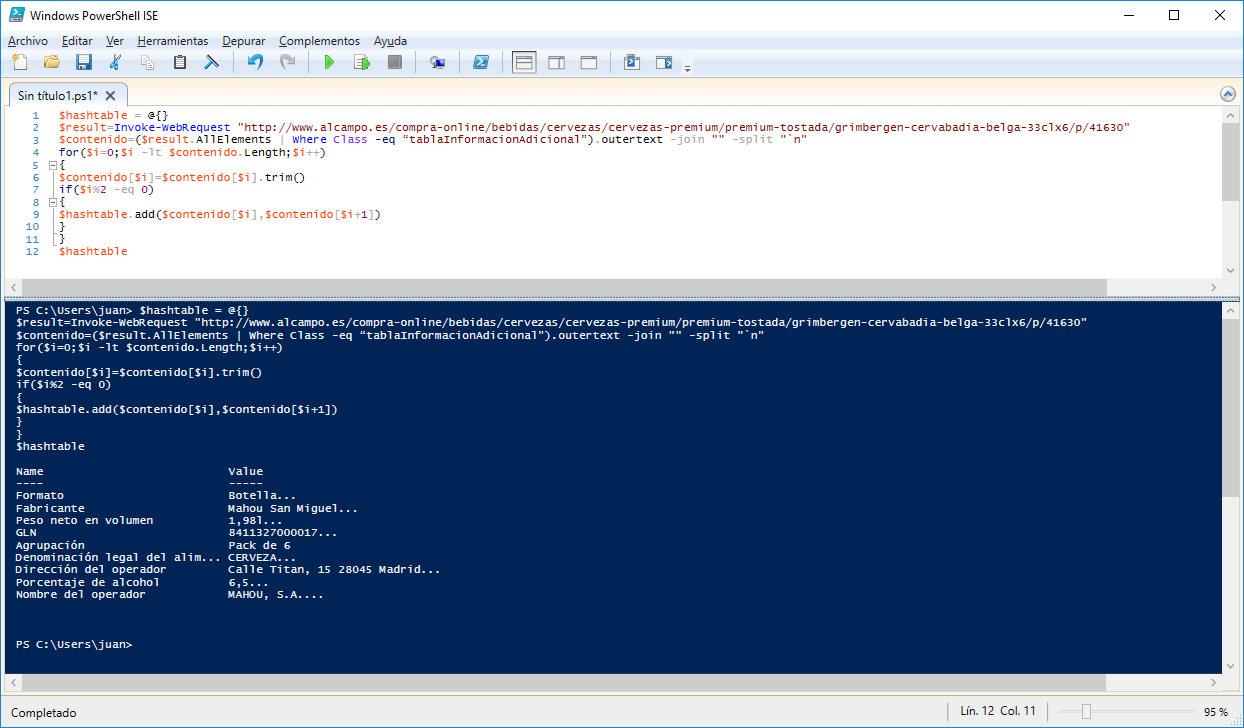The width and height of the screenshot is (1244, 728).
Task: Click the Completado status text
Action: [43, 713]
